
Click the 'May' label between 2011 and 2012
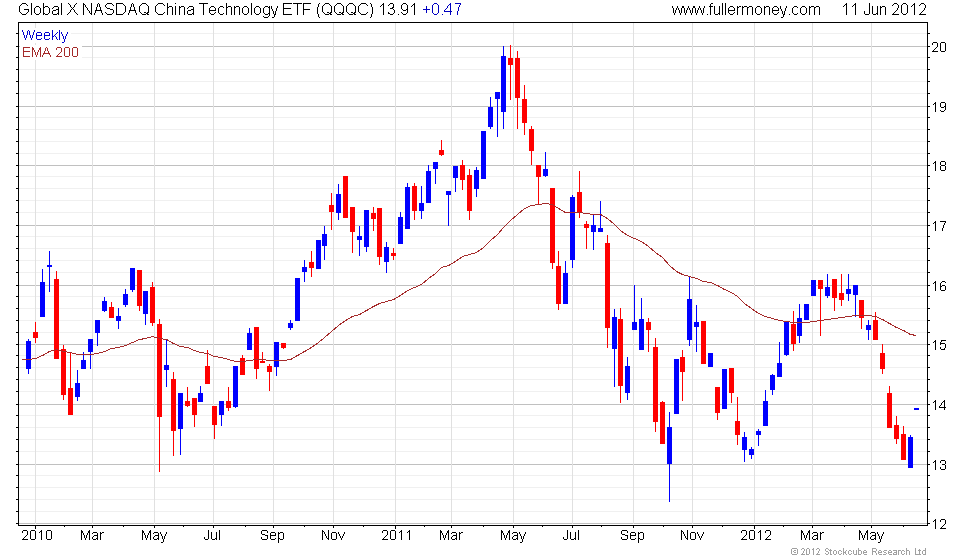point(512,536)
